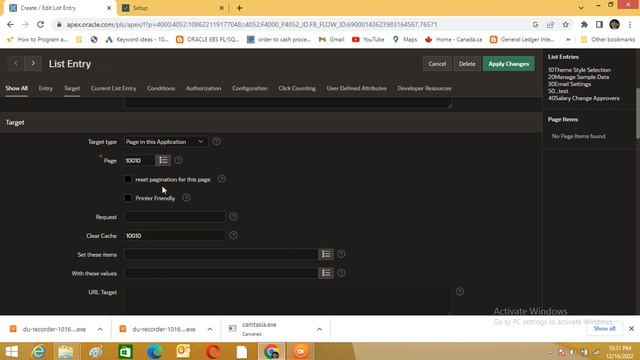This screenshot has width=640, height=360.
Task: Expand second du-recorder download options
Action: point(210,329)
